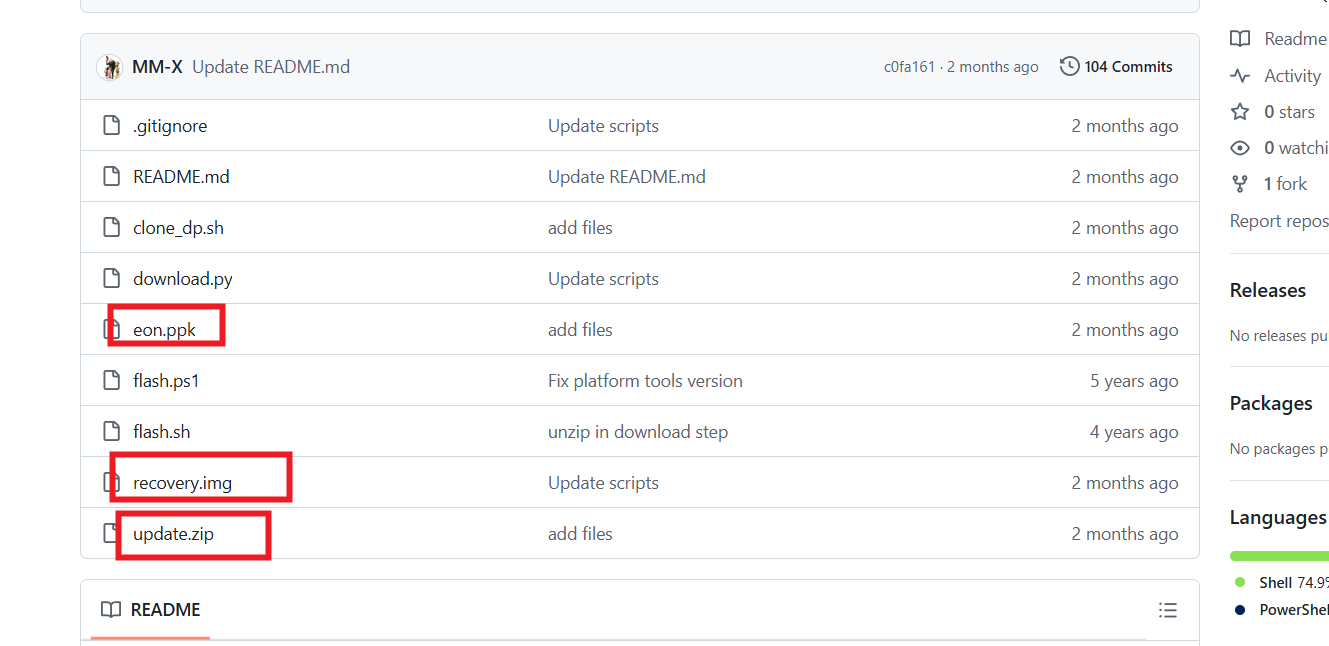Click the c0fa161 commit hash
This screenshot has width=1329, height=646.
909,67
